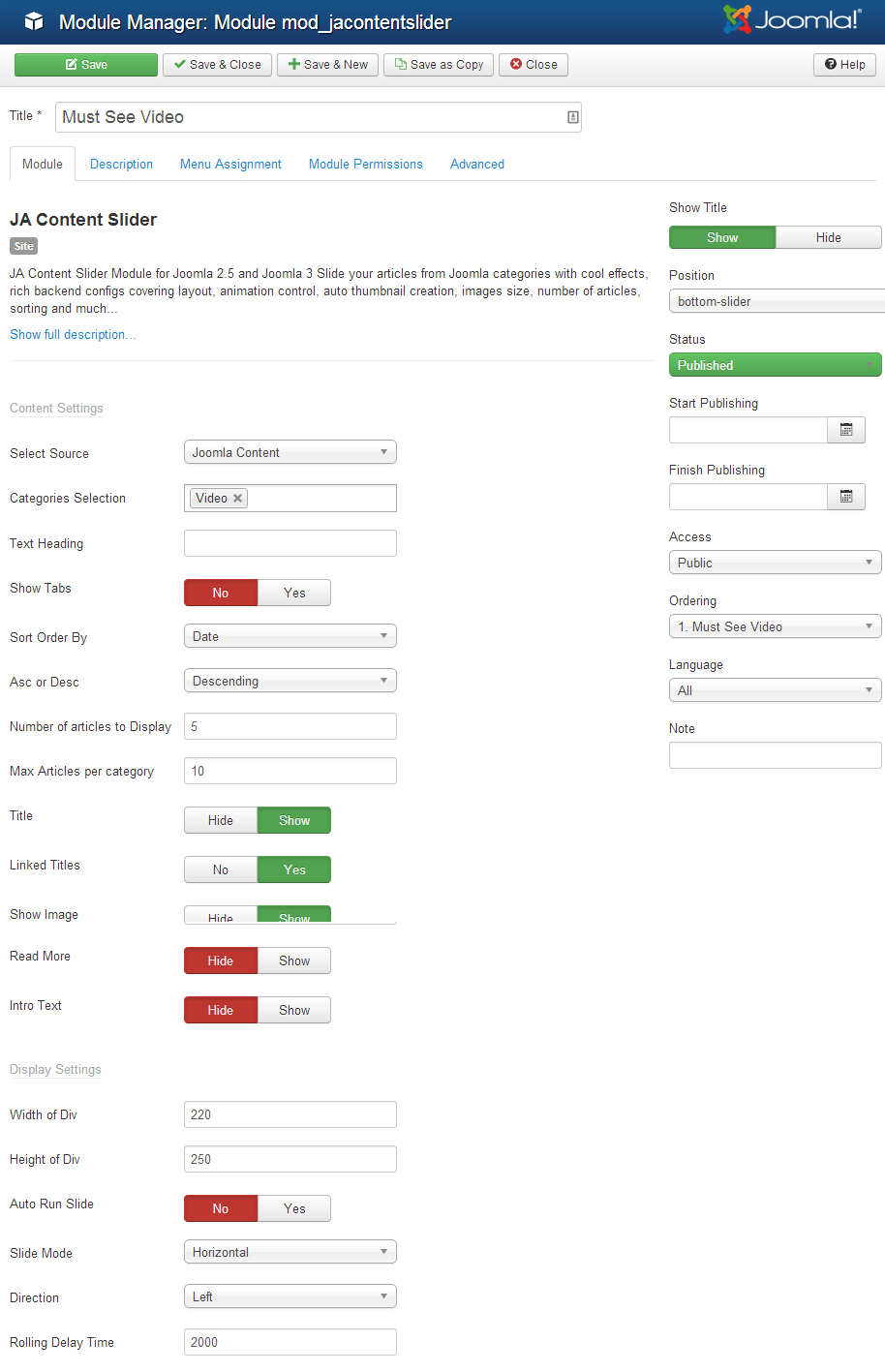Switch to the Description tab
Viewport: 885px width, 1372px height.
click(121, 164)
